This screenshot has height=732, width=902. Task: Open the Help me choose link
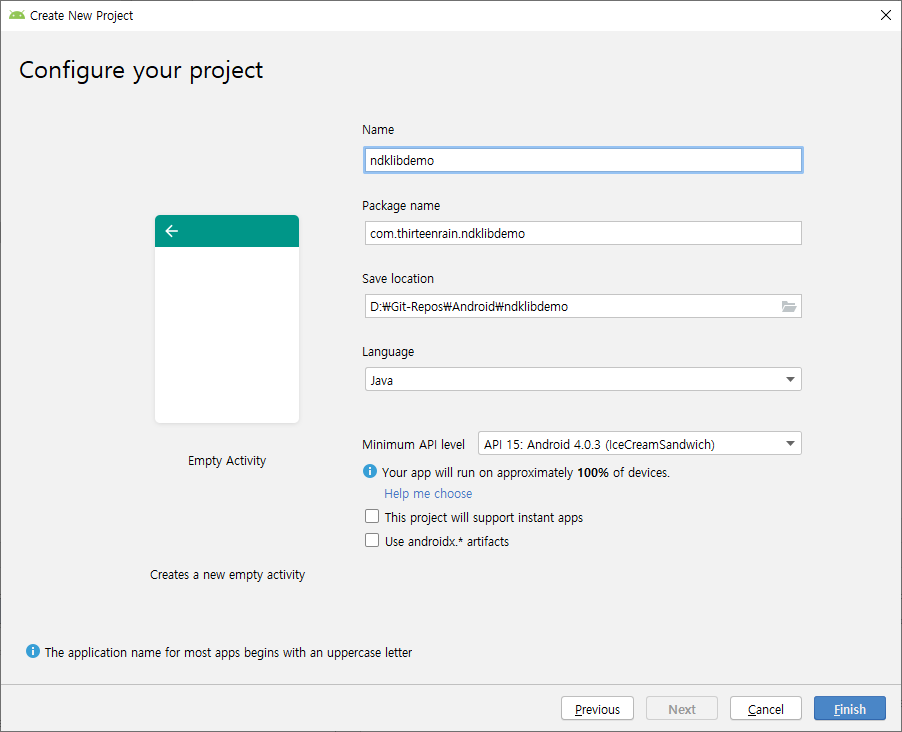(428, 494)
